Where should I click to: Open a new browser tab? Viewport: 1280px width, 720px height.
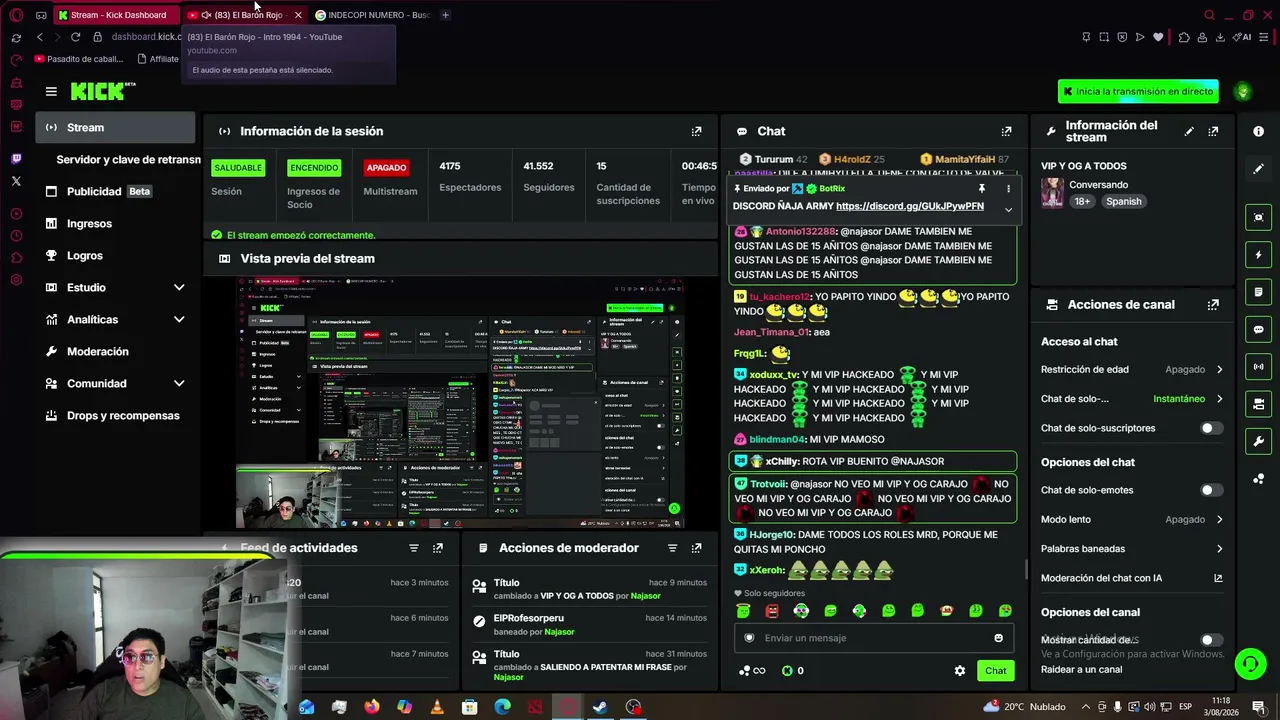(445, 15)
